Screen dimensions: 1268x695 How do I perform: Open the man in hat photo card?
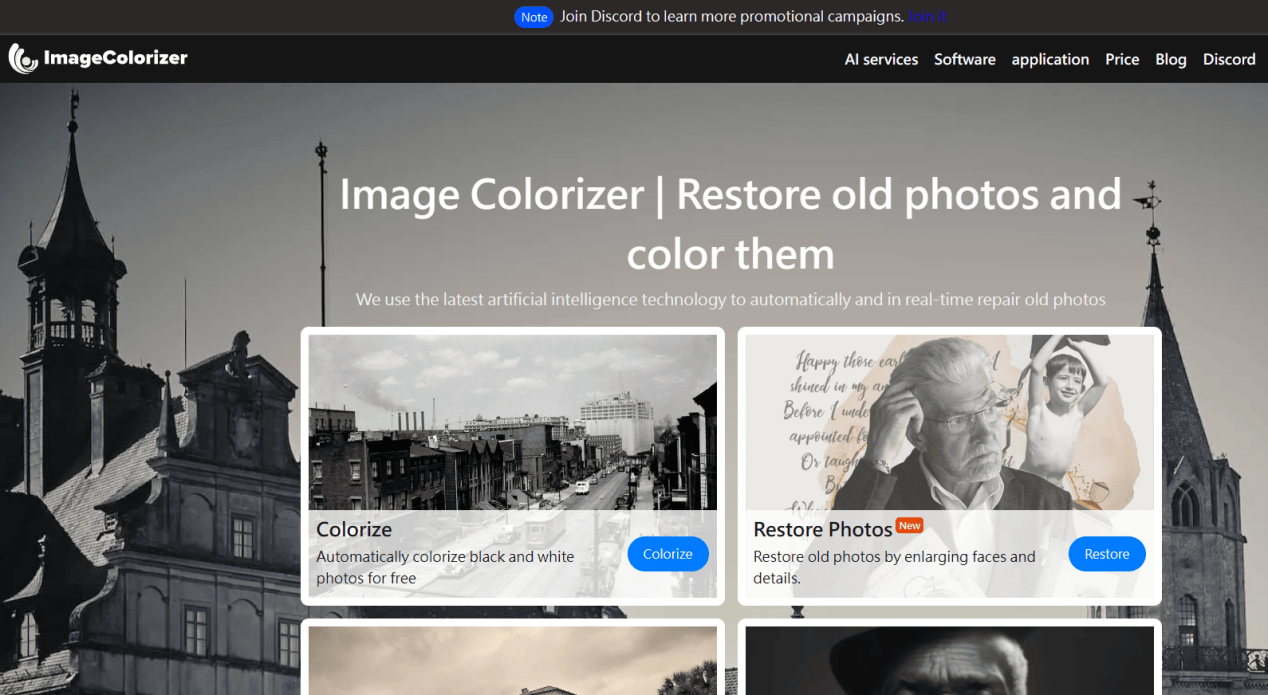click(x=948, y=660)
